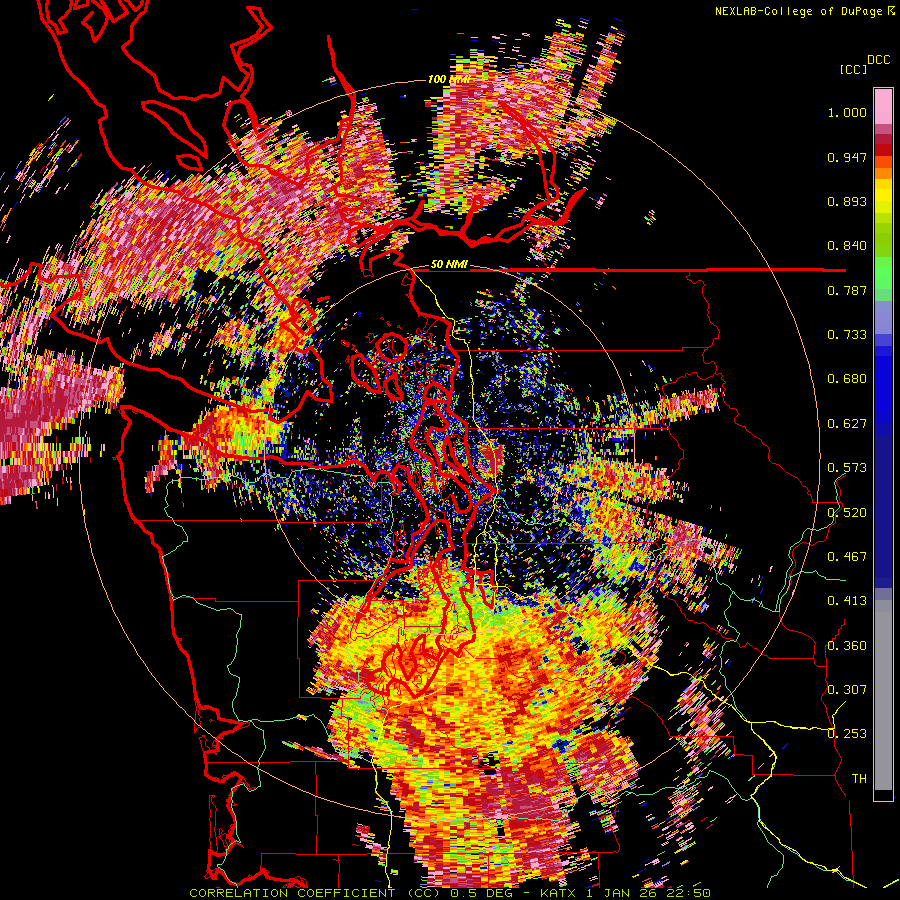Click the 50 NMI range ring label
The image size is (900, 900).
[449, 264]
